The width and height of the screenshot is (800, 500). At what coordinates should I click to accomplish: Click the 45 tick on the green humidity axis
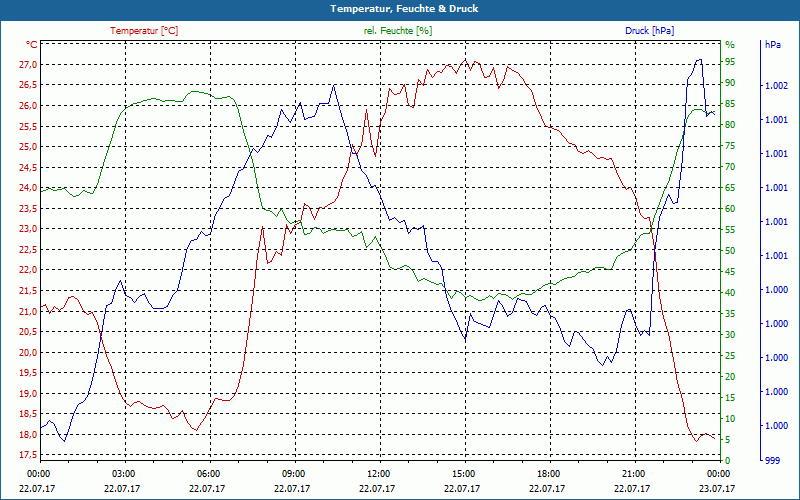730,272
